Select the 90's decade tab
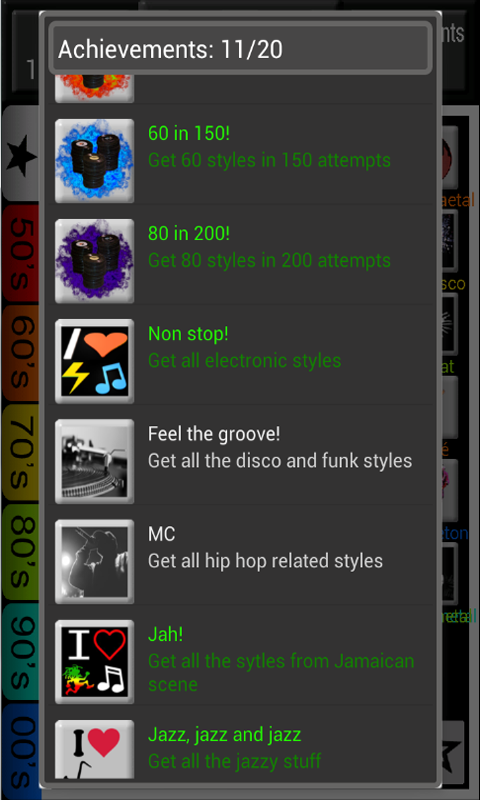Viewport: 480px width, 800px height. pos(20,652)
